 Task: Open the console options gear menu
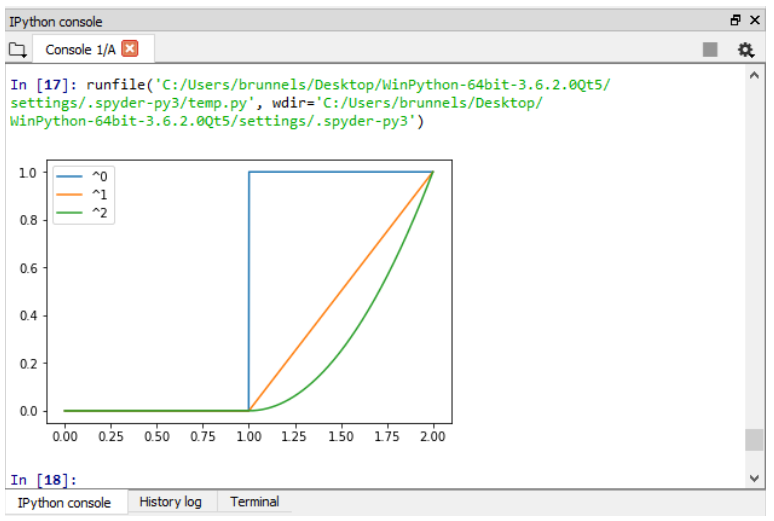(x=745, y=50)
